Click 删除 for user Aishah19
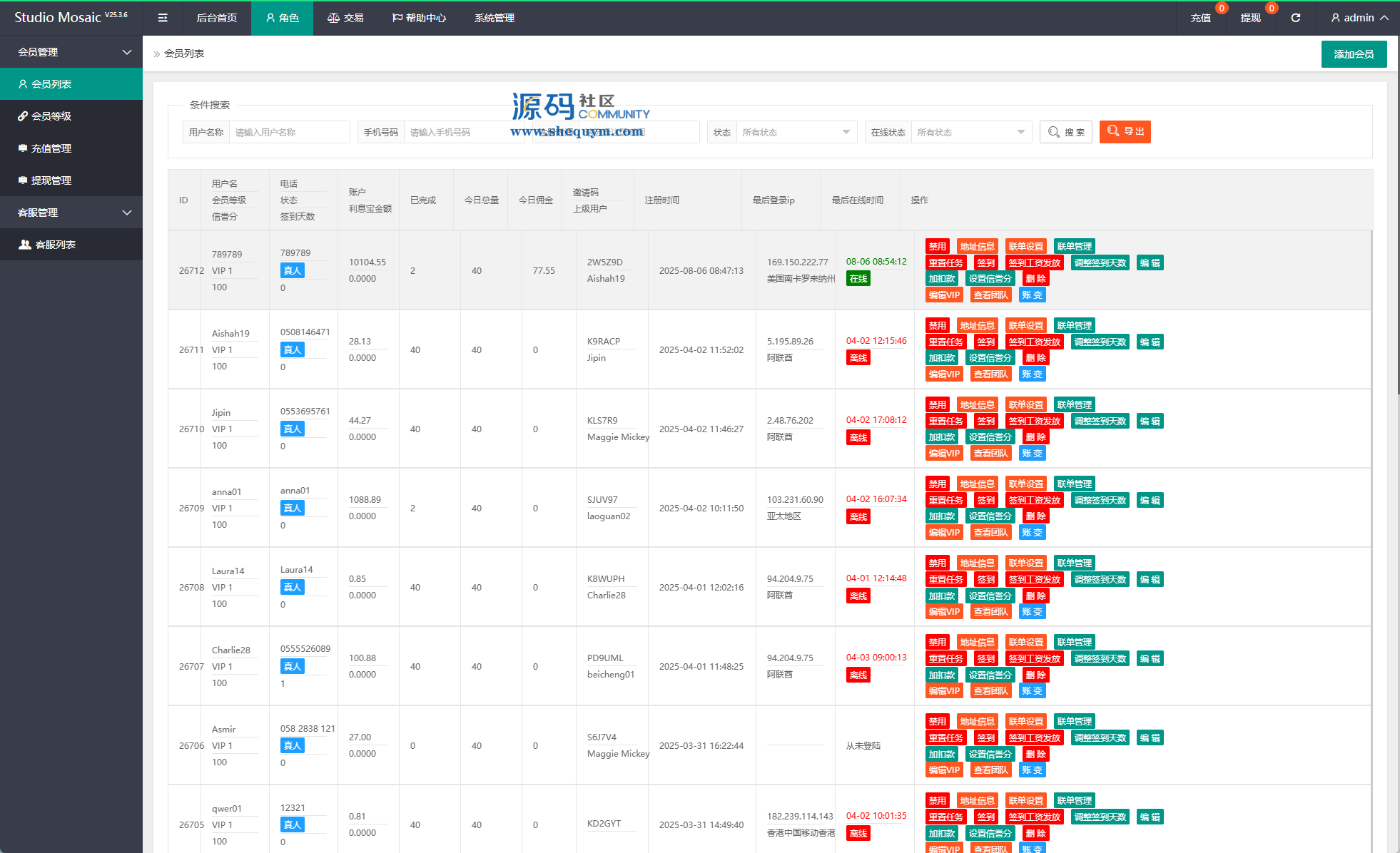This screenshot has width=1400, height=853. click(1035, 358)
